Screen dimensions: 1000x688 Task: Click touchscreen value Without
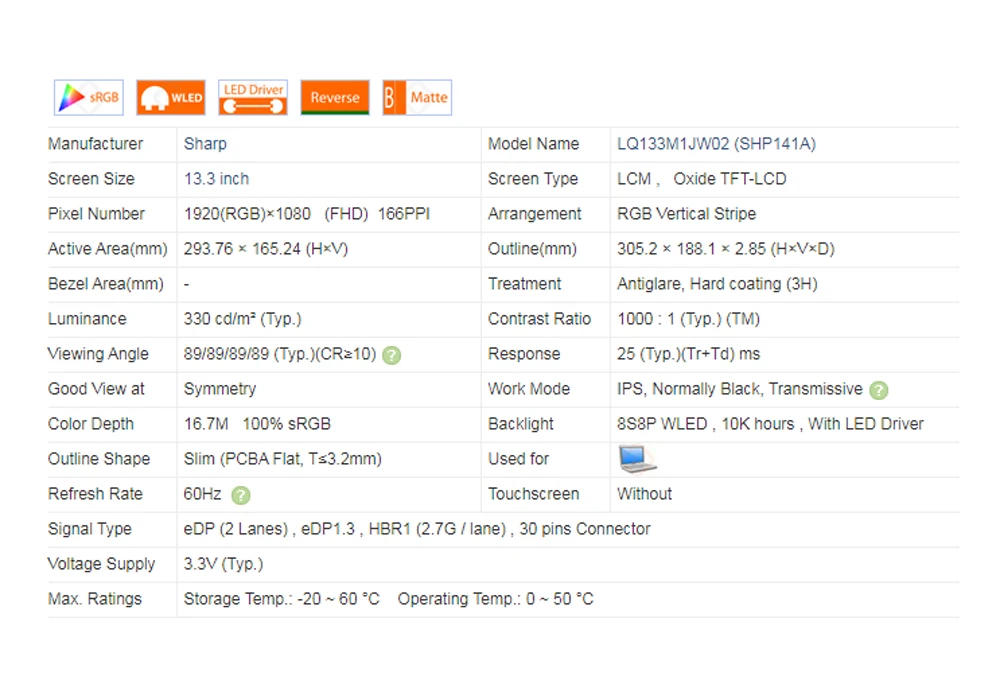pyautogui.click(x=644, y=495)
